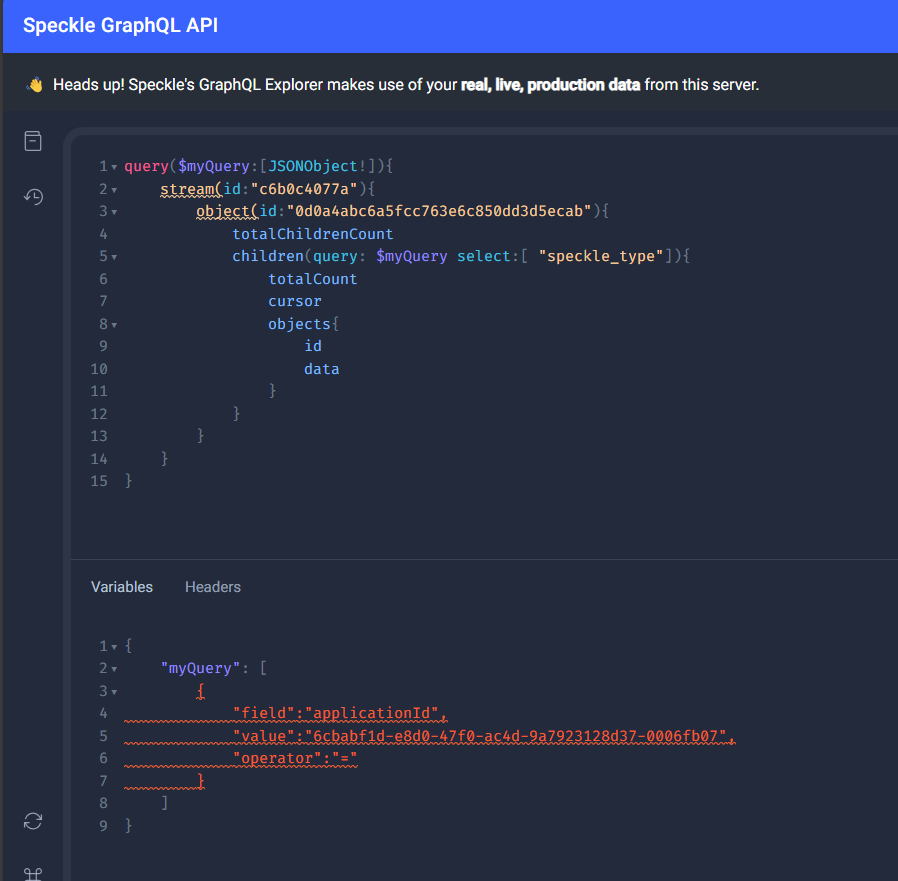Click the JSONObject type name

(x=313, y=166)
